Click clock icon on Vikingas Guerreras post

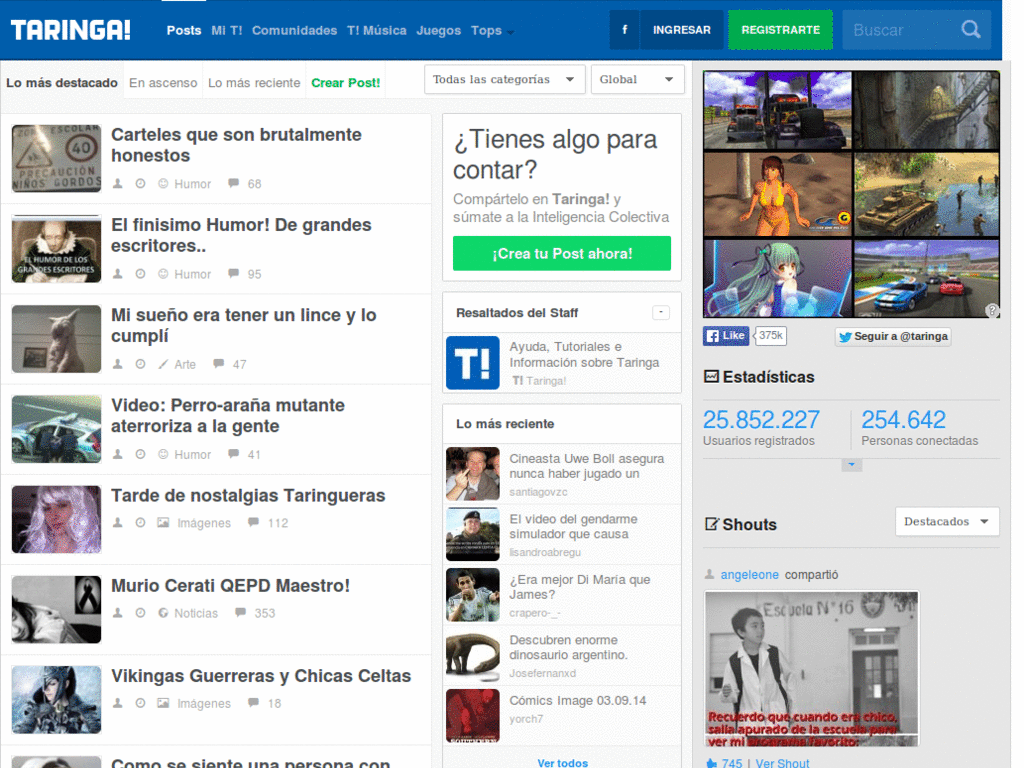point(140,703)
